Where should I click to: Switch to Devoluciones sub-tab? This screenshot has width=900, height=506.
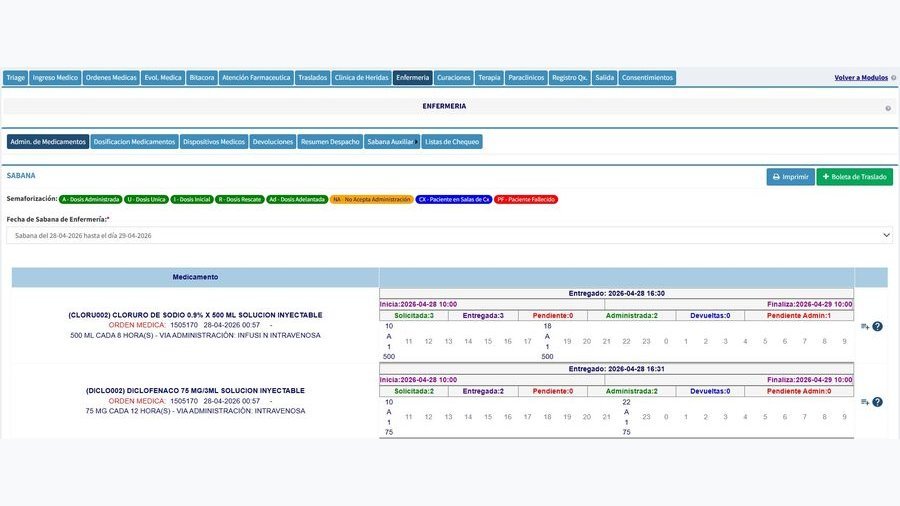273,142
